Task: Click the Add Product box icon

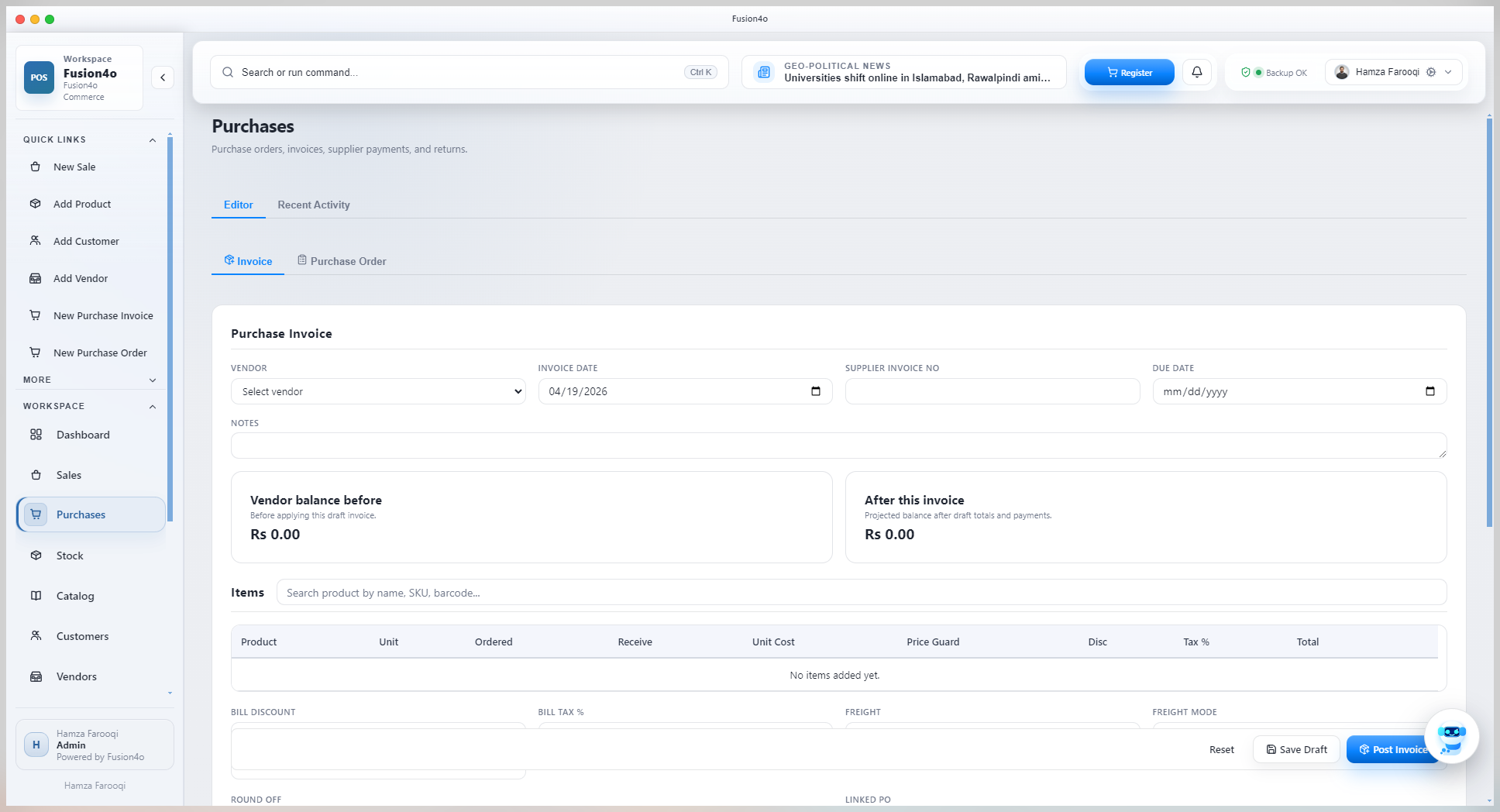Action: (x=36, y=204)
